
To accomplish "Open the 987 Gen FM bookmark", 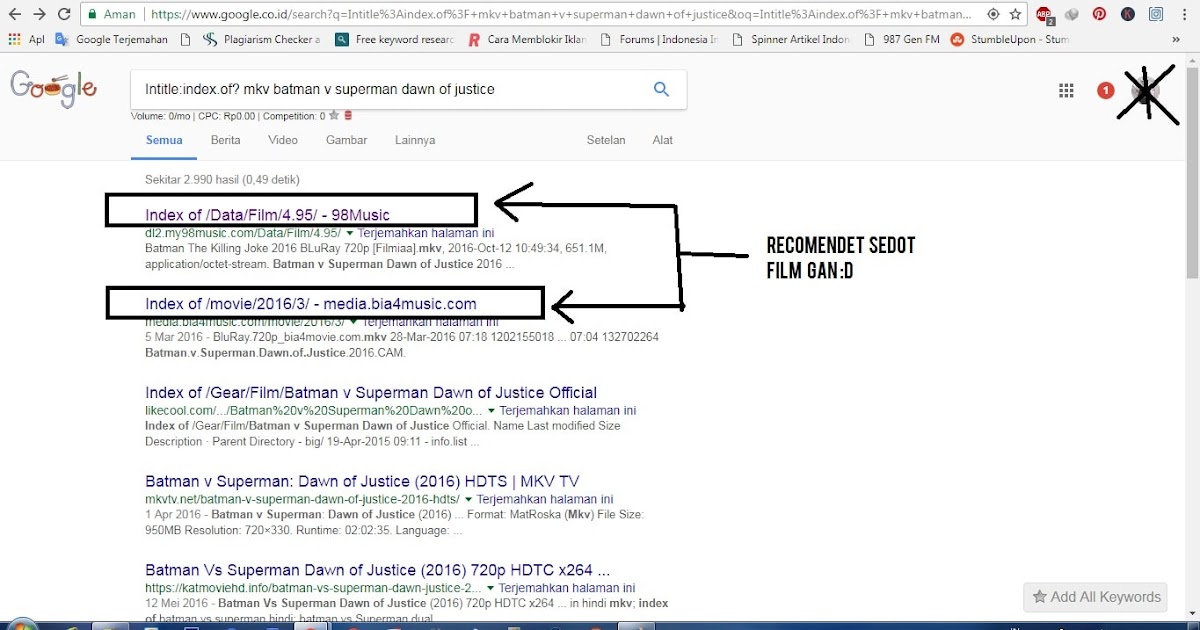I will coord(901,40).
